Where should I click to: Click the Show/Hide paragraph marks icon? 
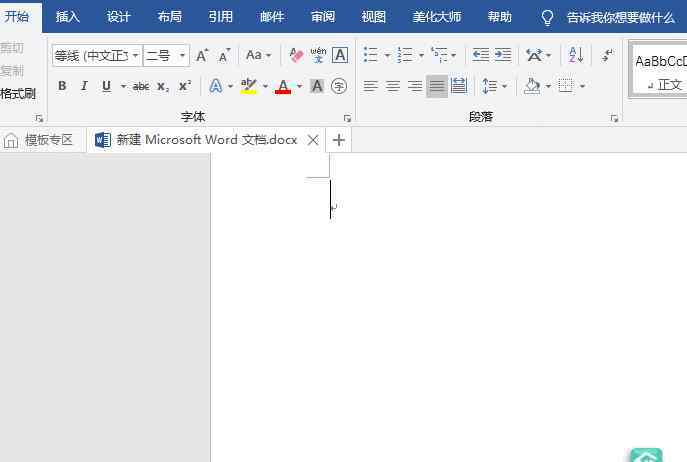coord(607,55)
